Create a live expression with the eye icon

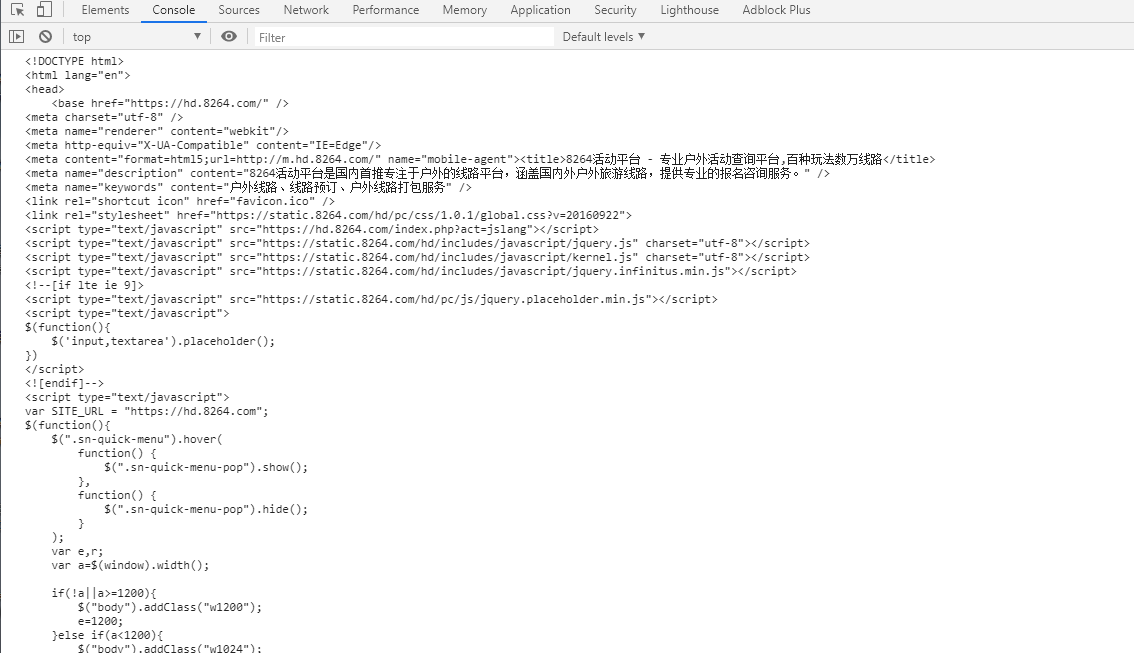coord(229,36)
